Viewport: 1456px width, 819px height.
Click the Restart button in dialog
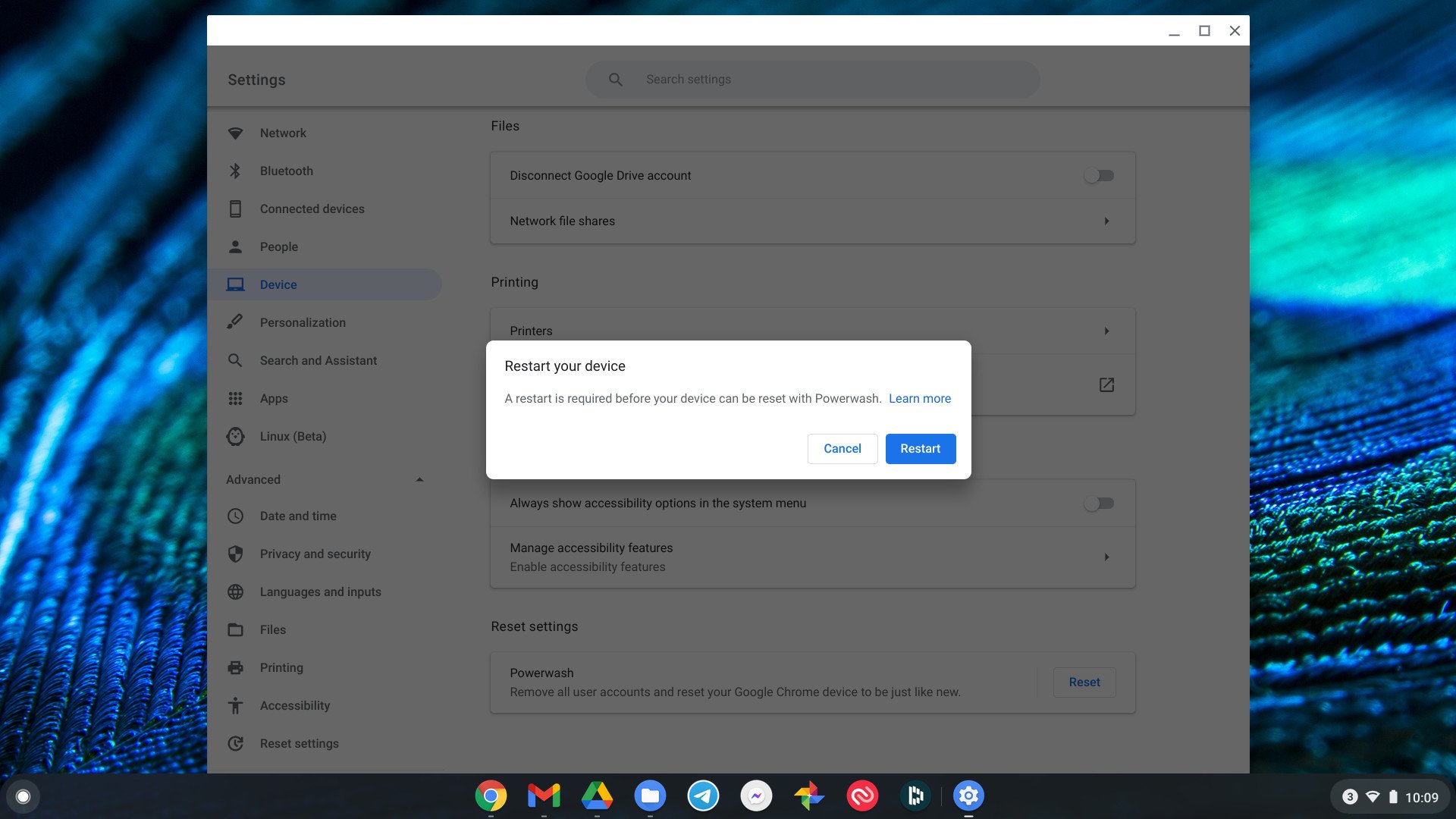(x=920, y=448)
